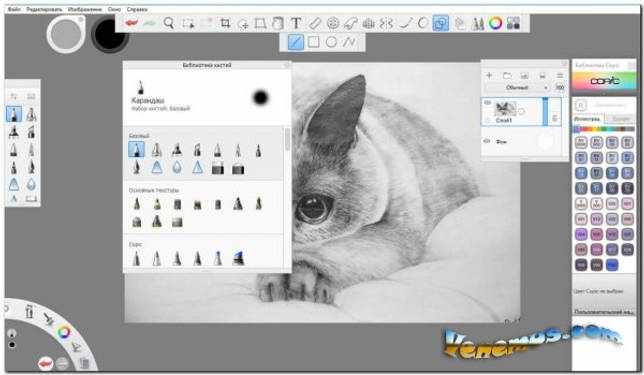Viewport: 644px width, 375px height.
Task: Pick the bright blue Copic swatch
Action: click(612, 265)
